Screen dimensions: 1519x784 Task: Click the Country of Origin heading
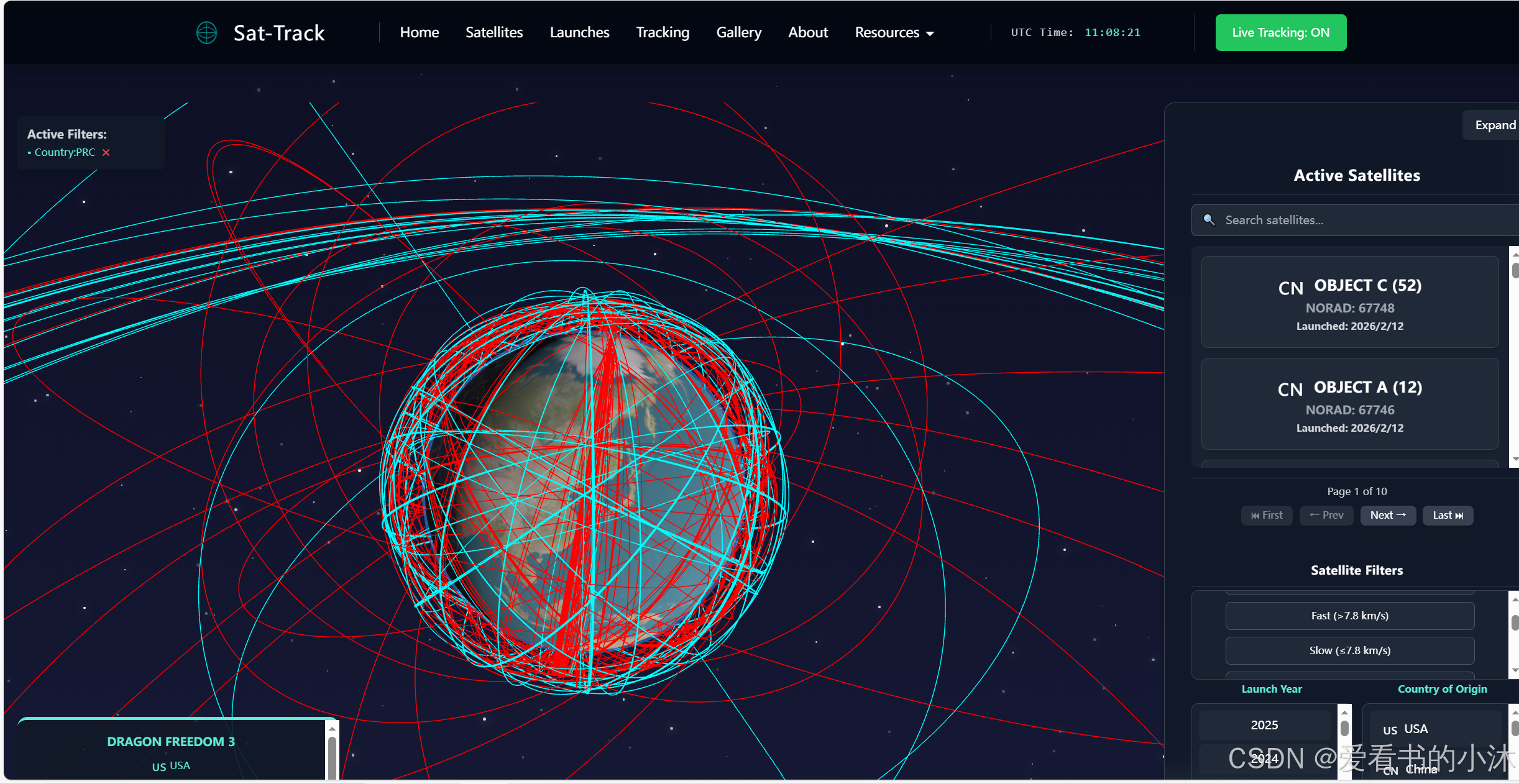1442,689
